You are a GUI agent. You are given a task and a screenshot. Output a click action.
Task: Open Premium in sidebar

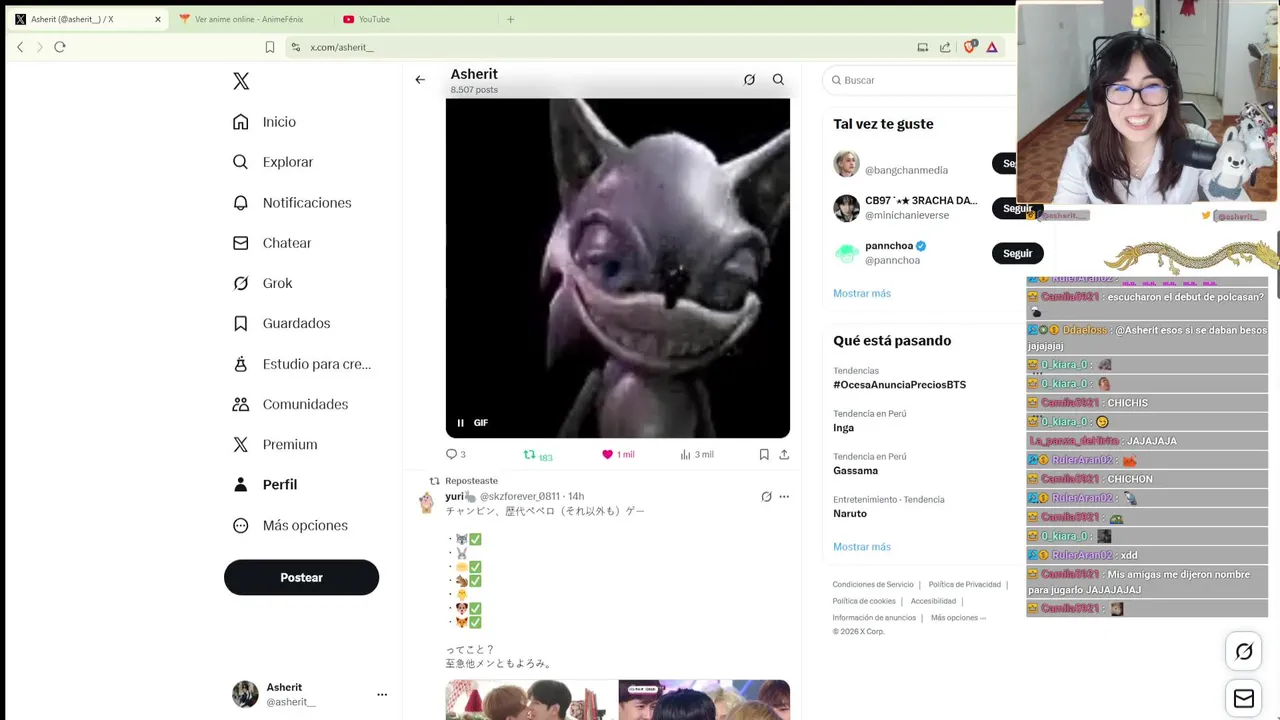tap(275, 444)
